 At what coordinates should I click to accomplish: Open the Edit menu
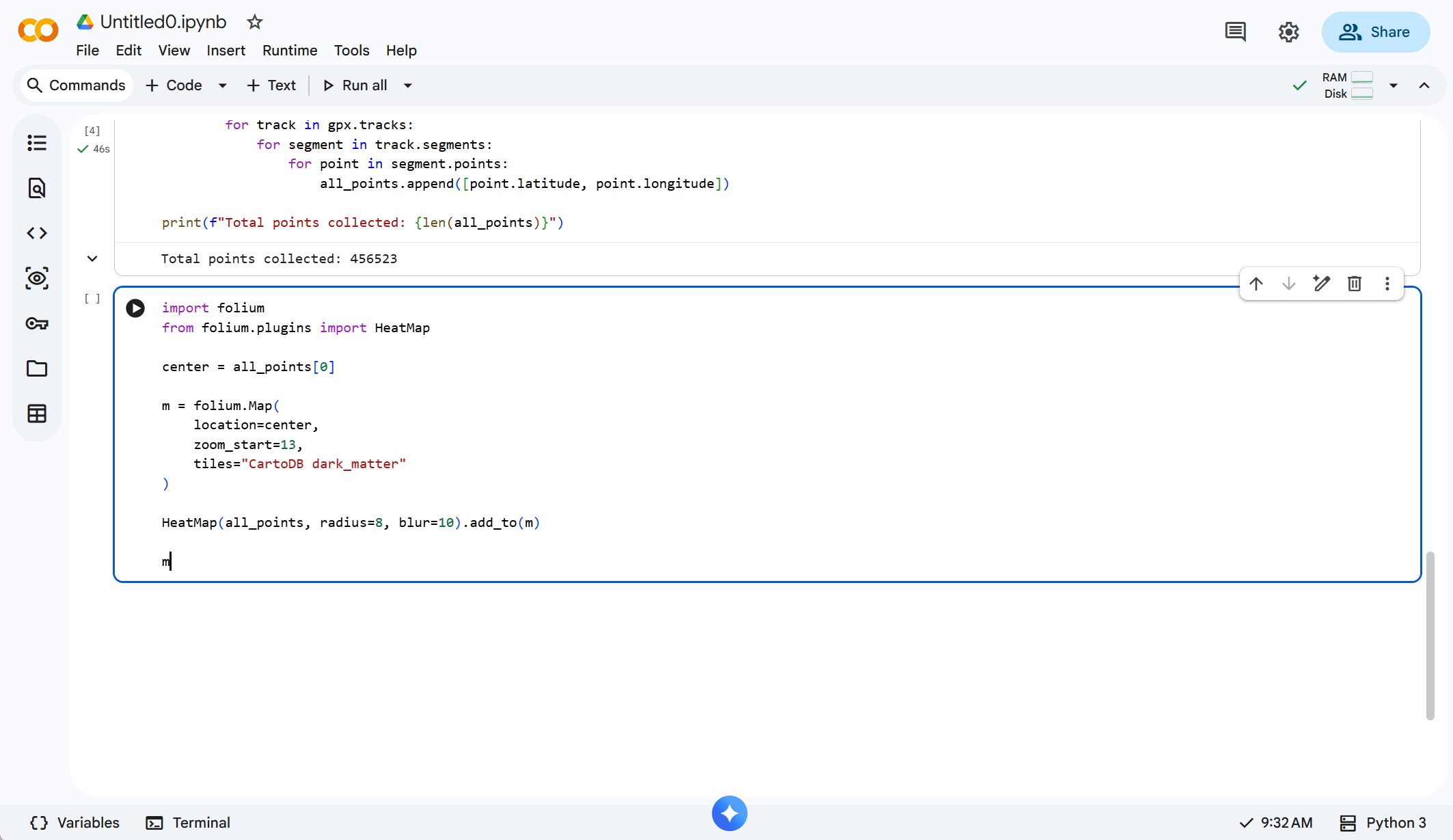(128, 51)
